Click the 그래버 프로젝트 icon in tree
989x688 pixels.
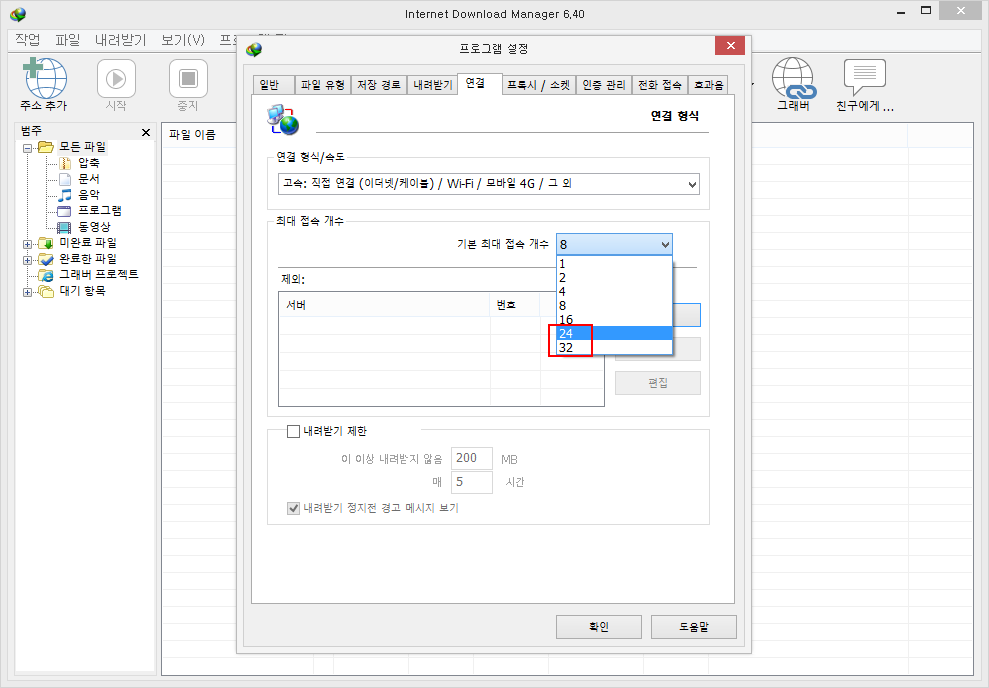click(x=45, y=275)
